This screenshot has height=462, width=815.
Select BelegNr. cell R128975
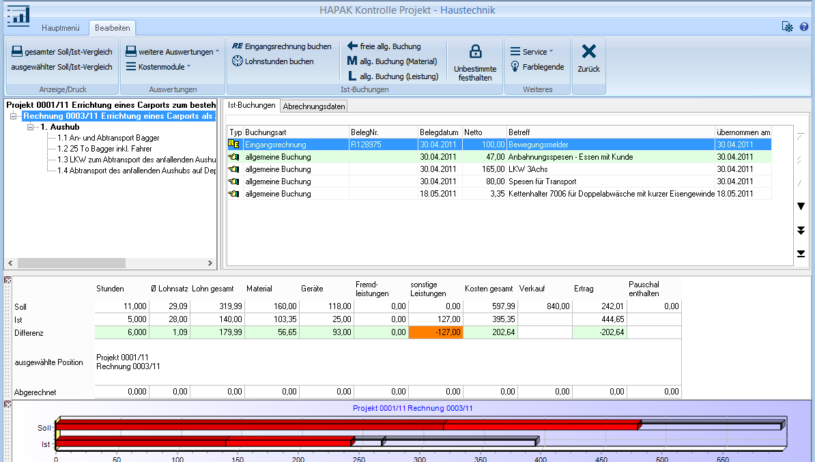click(x=384, y=144)
